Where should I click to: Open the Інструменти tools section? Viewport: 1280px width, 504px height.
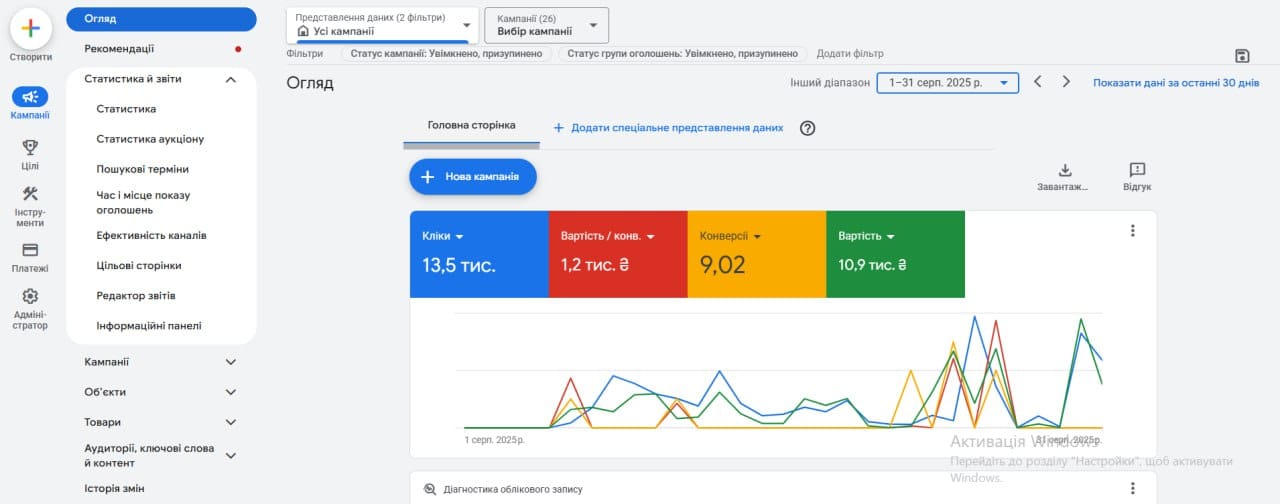(x=30, y=194)
